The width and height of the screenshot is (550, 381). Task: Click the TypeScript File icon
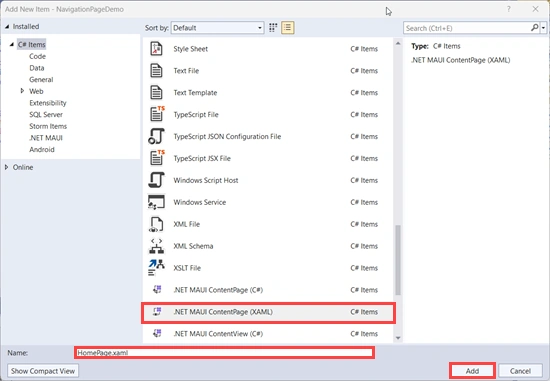157,114
